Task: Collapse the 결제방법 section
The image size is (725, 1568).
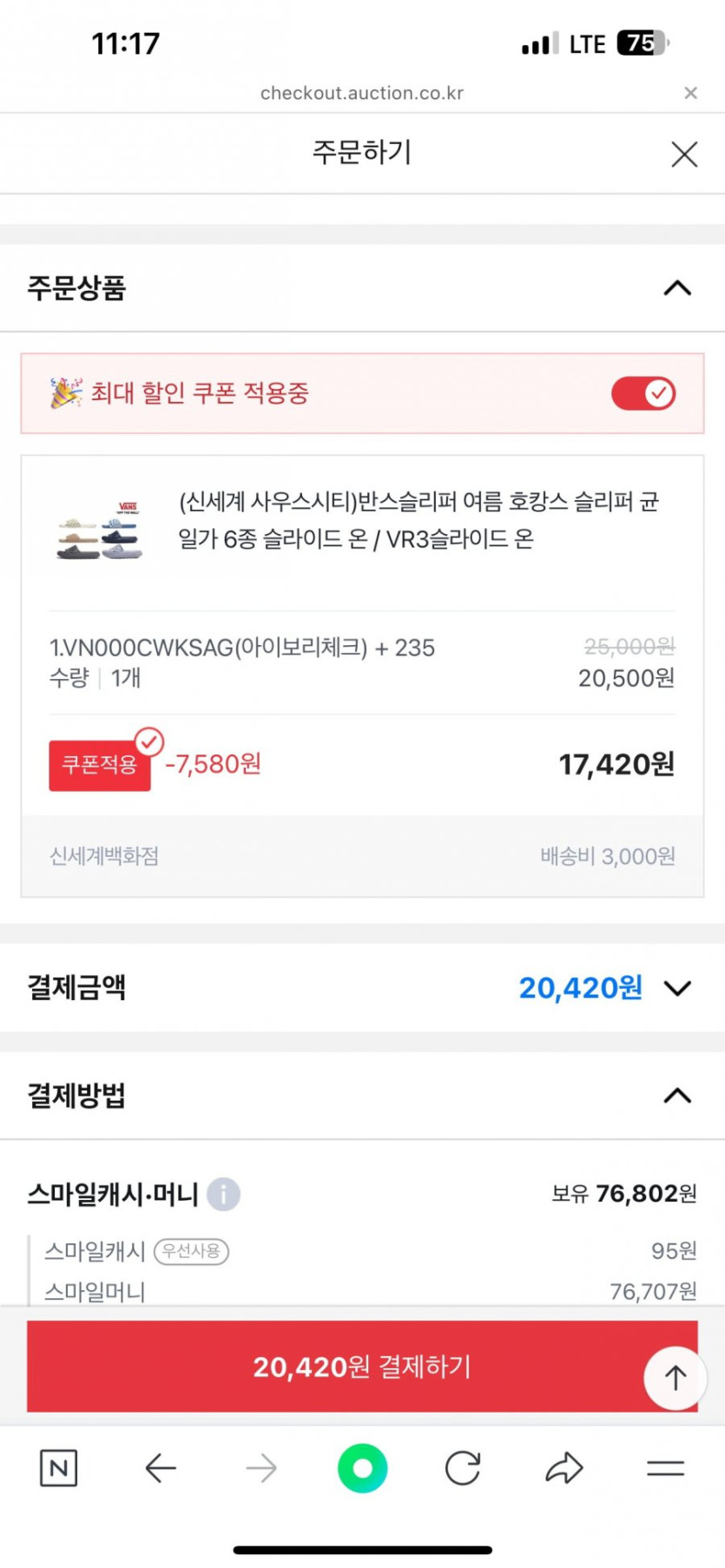Action: tap(677, 1096)
